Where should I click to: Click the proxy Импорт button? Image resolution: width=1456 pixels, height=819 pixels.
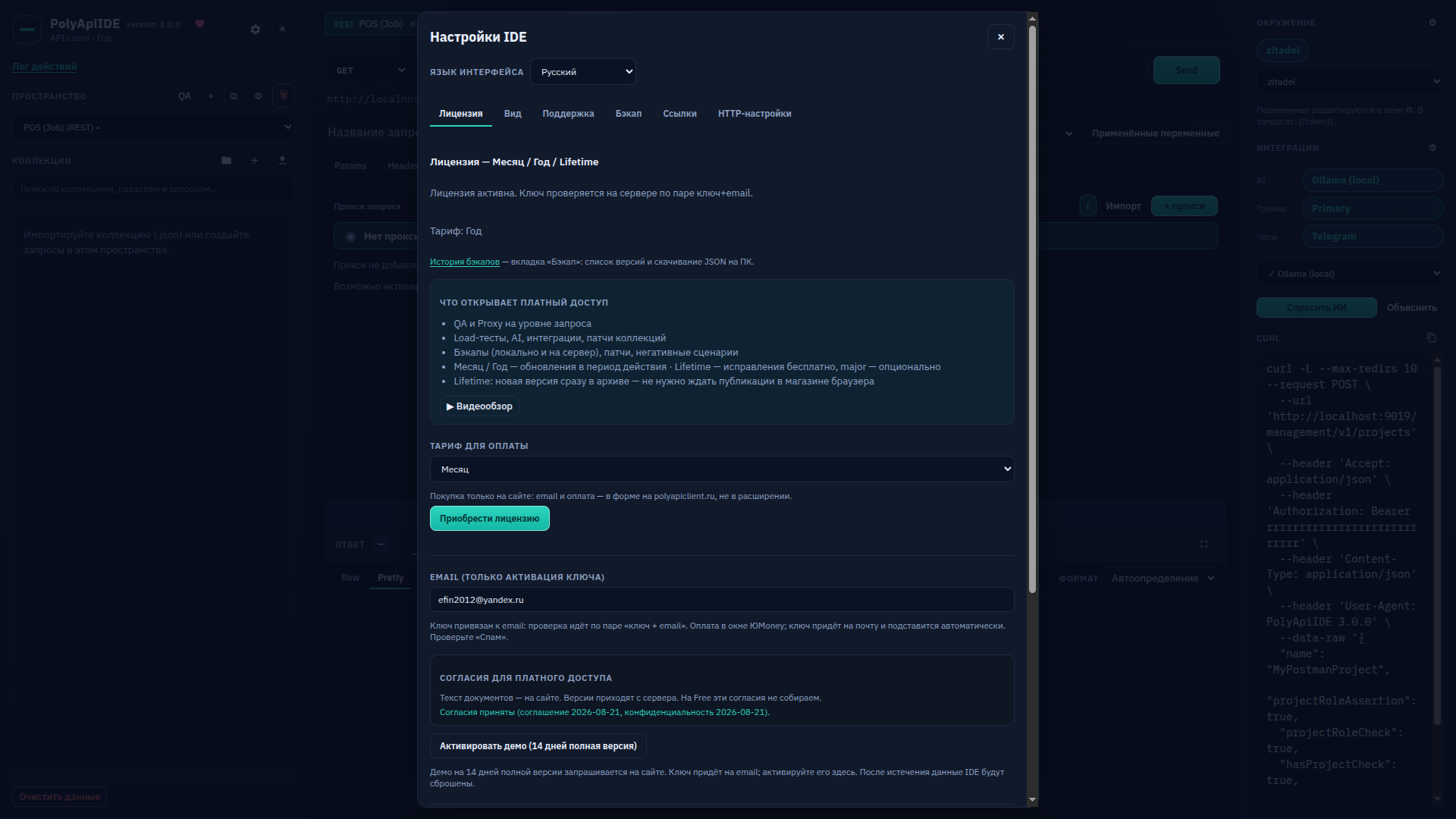[1123, 206]
